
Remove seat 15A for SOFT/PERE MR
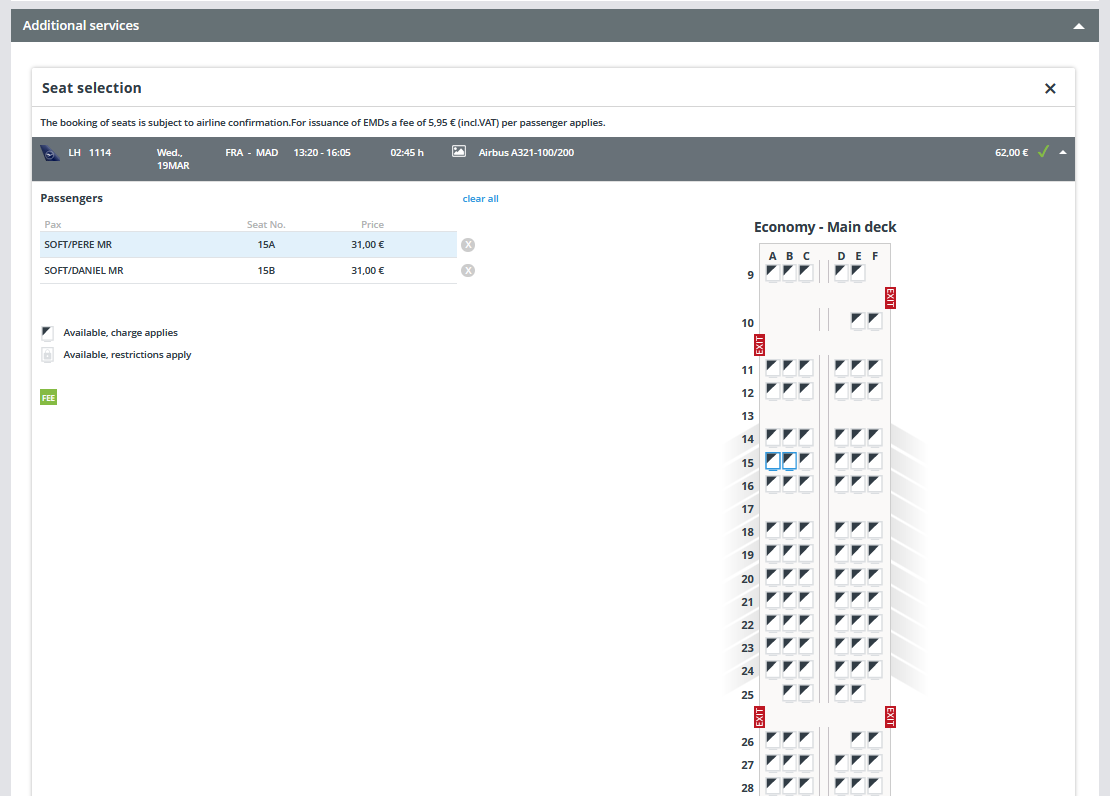click(x=468, y=245)
